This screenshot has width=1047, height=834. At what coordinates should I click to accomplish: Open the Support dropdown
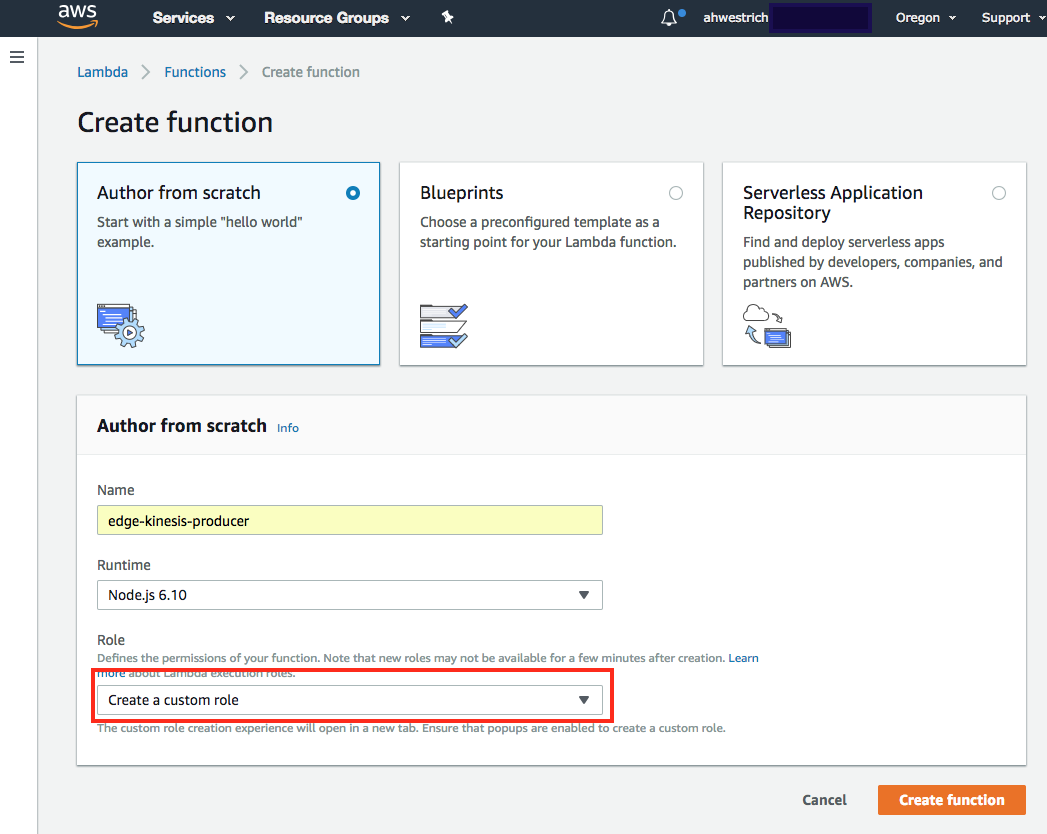tap(1013, 18)
